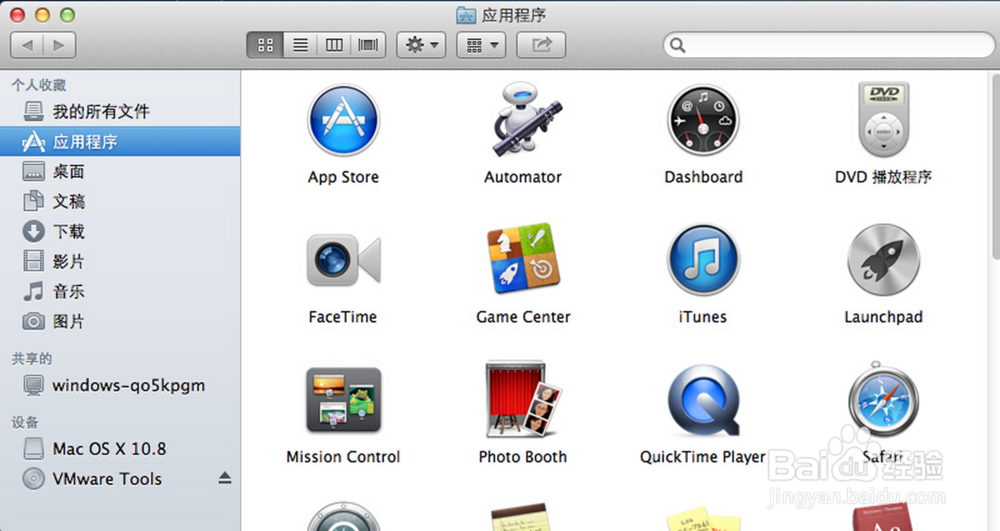Switch to column view in toolbar

pos(334,45)
